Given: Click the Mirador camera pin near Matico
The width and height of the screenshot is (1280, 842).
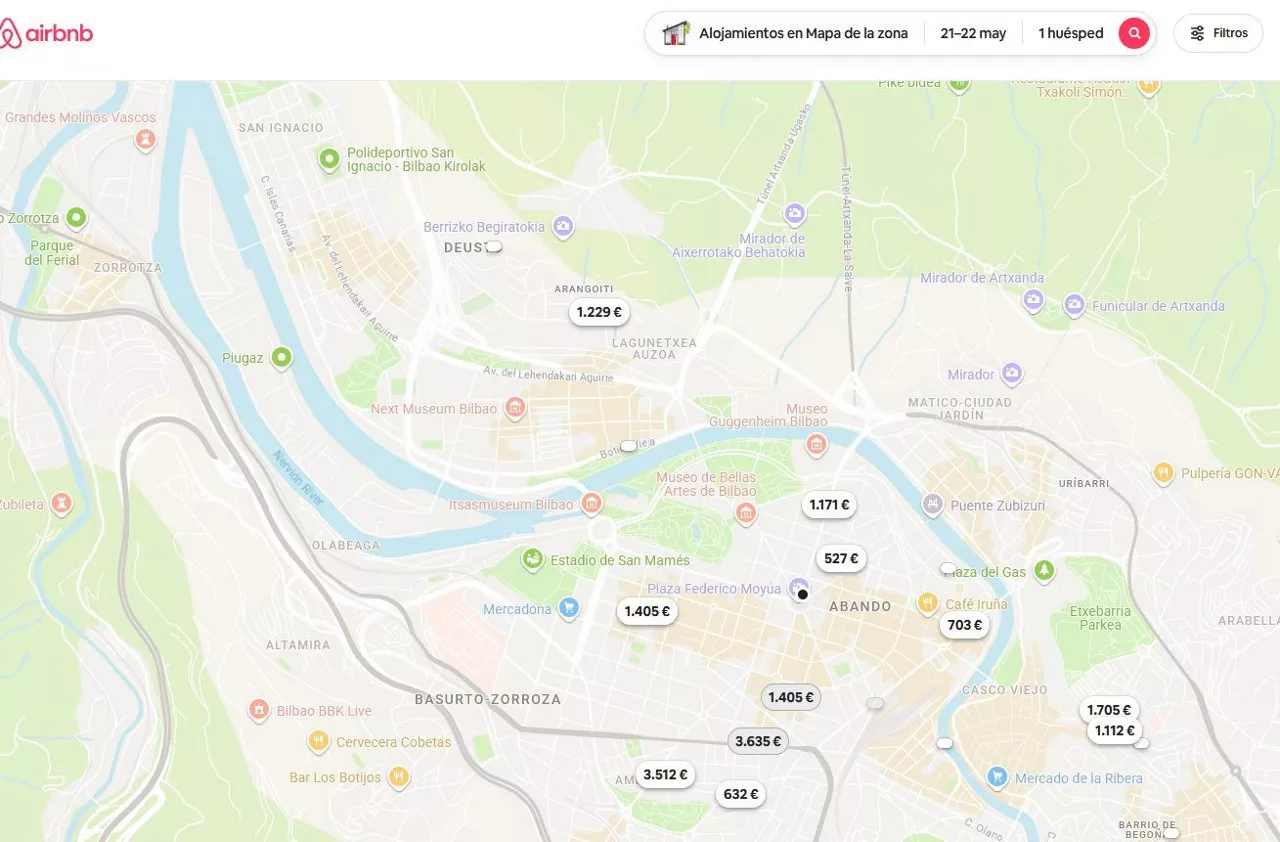Looking at the screenshot, I should coord(1012,374).
